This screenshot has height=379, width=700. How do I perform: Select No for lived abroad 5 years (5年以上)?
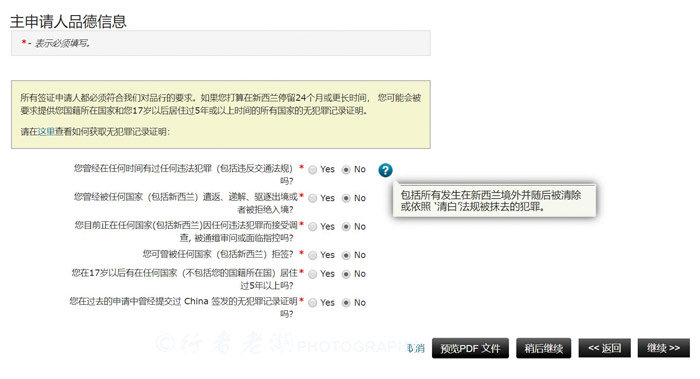coord(346,274)
